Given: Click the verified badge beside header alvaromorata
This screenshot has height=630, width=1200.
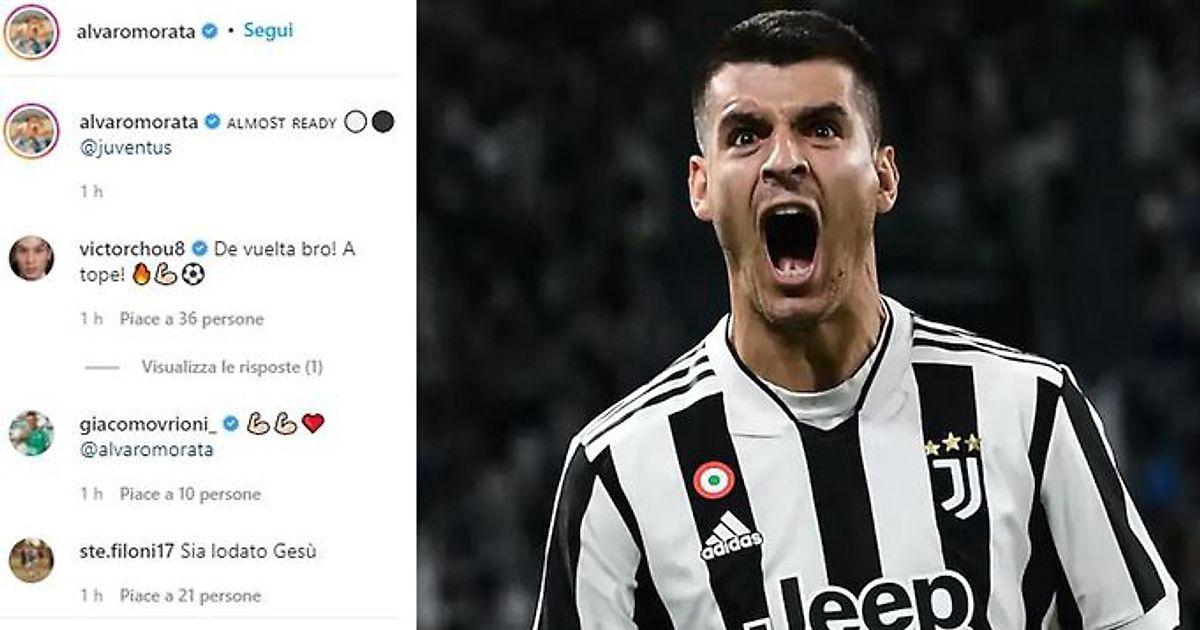Looking at the screenshot, I should pos(210,31).
